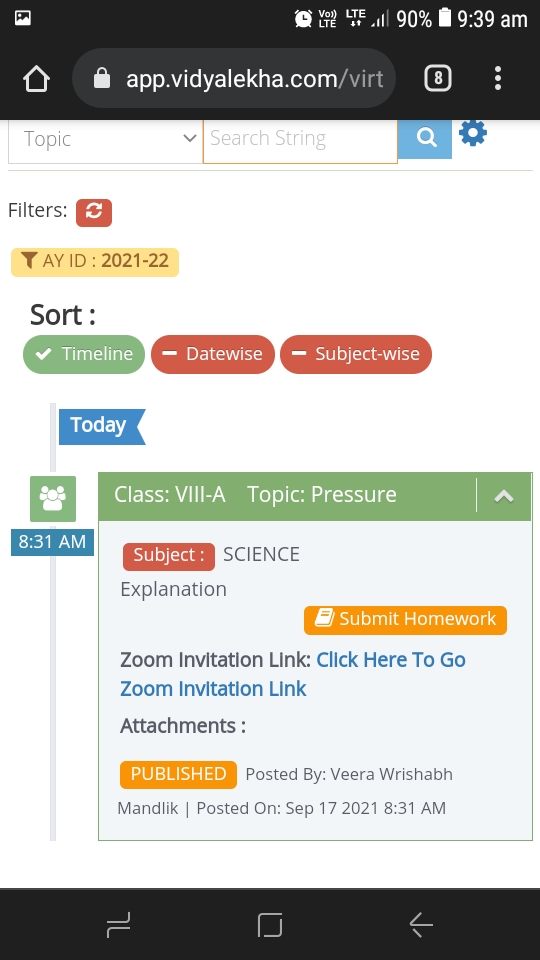
Task: Tap the Android recent apps button
Action: [x=118, y=924]
